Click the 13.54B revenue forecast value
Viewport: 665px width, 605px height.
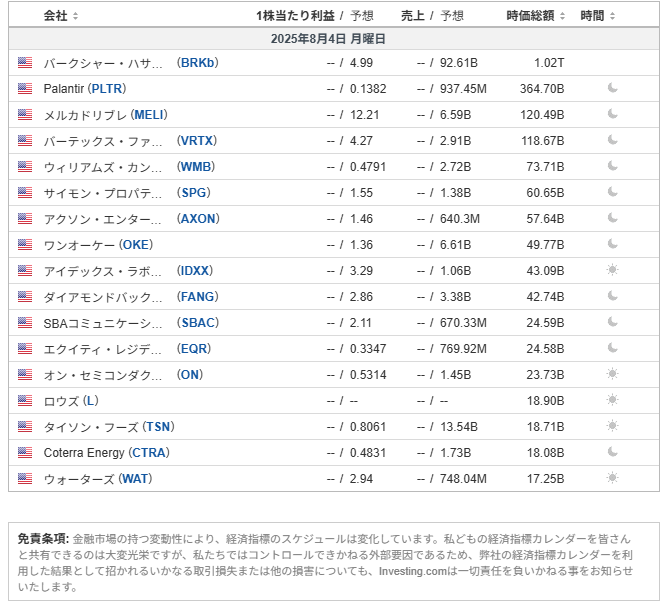pos(458,427)
